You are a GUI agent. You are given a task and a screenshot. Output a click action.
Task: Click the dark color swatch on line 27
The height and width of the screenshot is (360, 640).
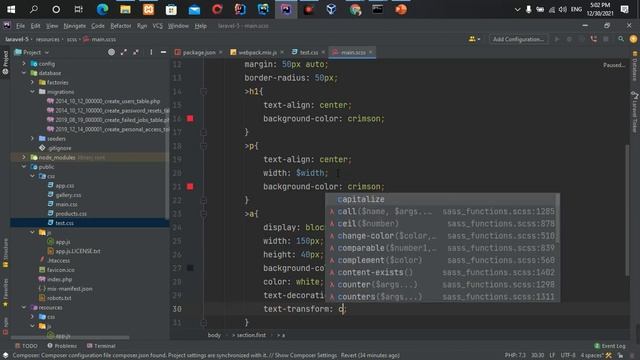click(x=190, y=268)
